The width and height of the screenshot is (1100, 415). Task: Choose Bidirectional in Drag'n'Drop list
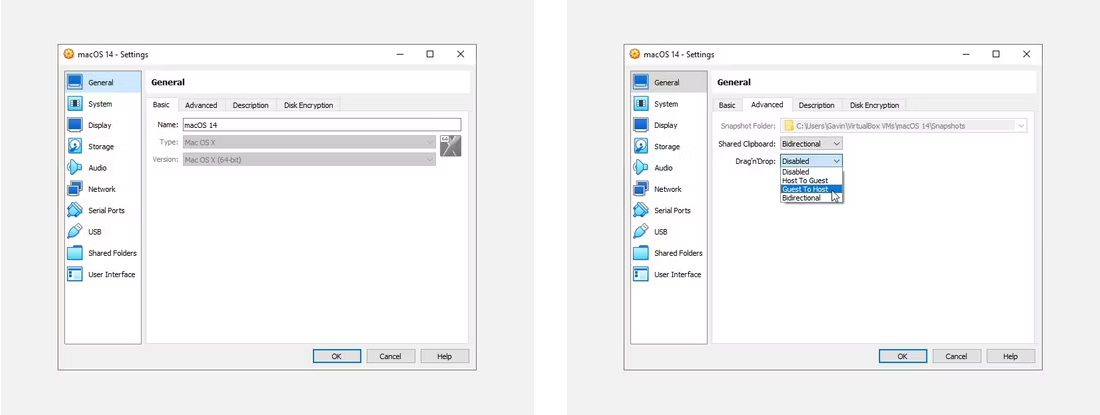click(811, 198)
